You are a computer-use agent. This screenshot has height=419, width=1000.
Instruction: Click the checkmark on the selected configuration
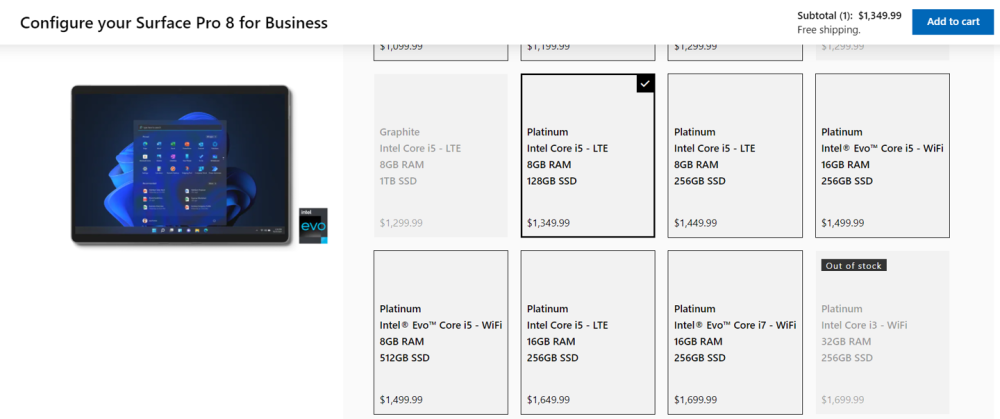(645, 83)
